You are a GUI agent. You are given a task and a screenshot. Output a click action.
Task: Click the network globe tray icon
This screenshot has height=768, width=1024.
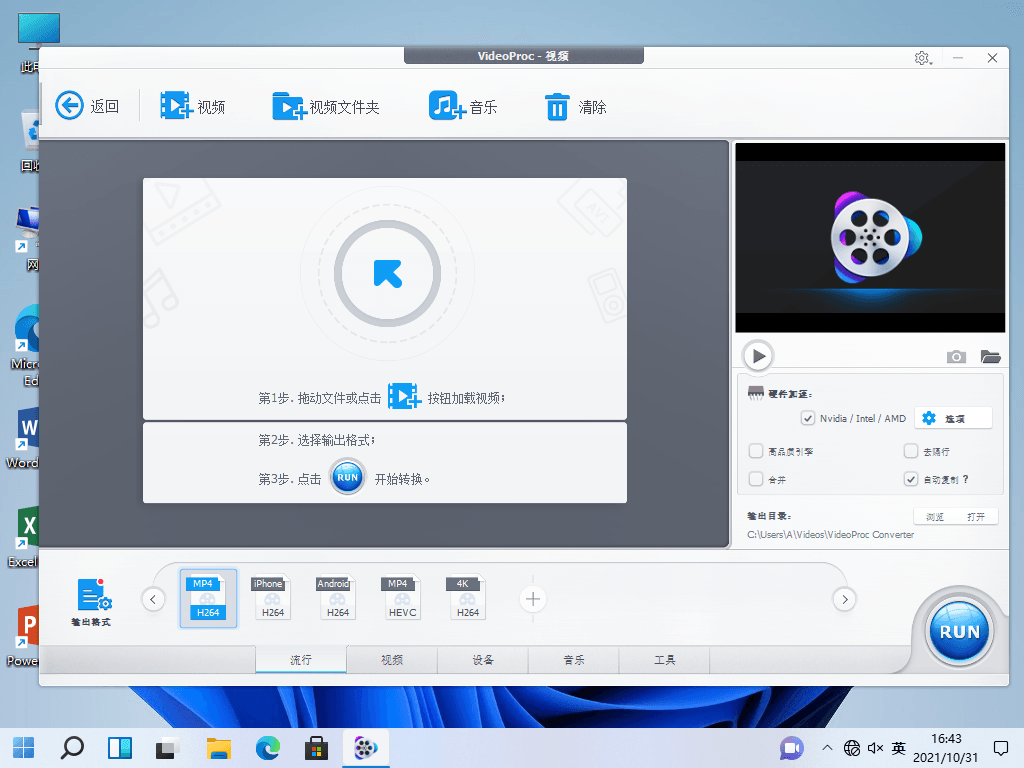pos(852,748)
